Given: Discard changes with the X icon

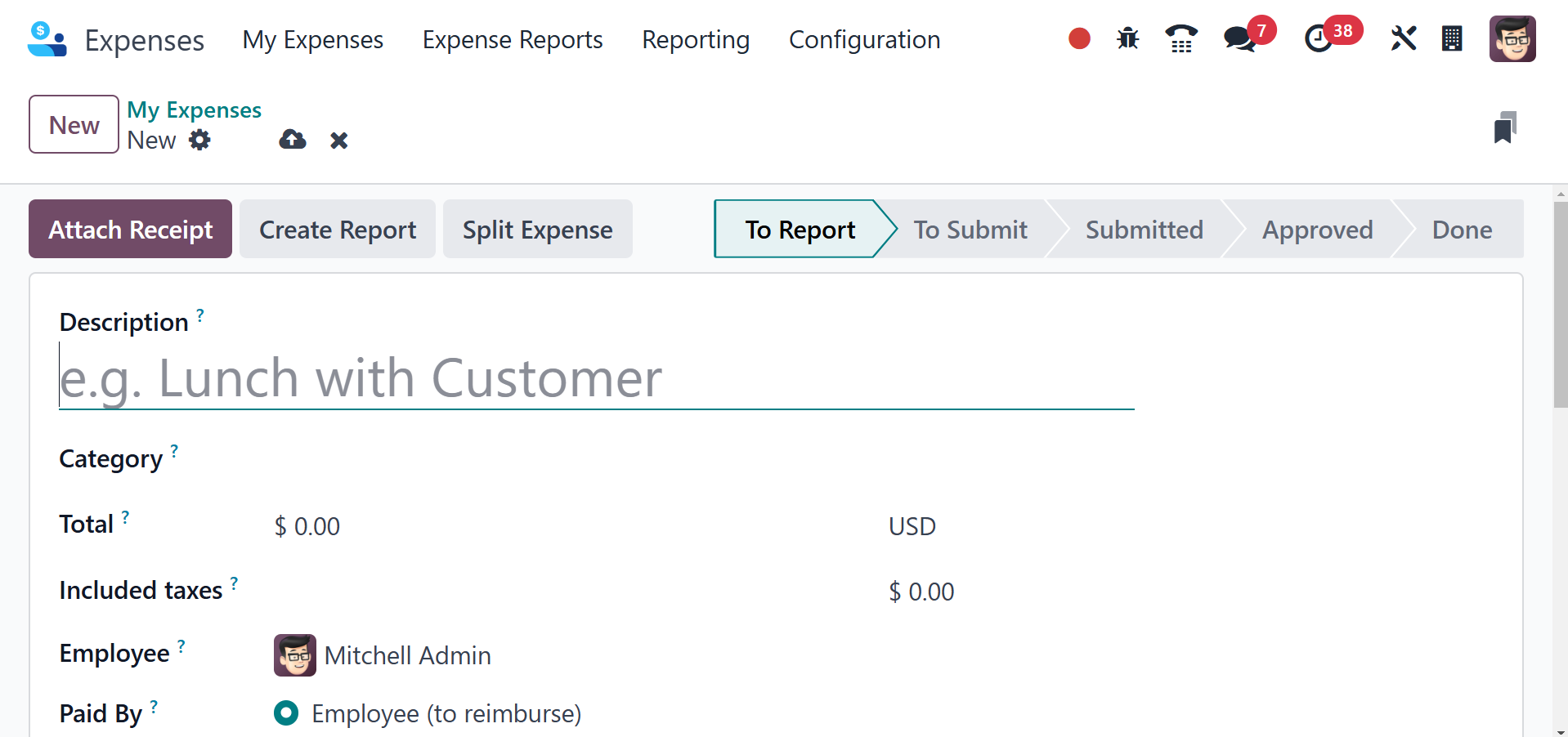Looking at the screenshot, I should (338, 141).
